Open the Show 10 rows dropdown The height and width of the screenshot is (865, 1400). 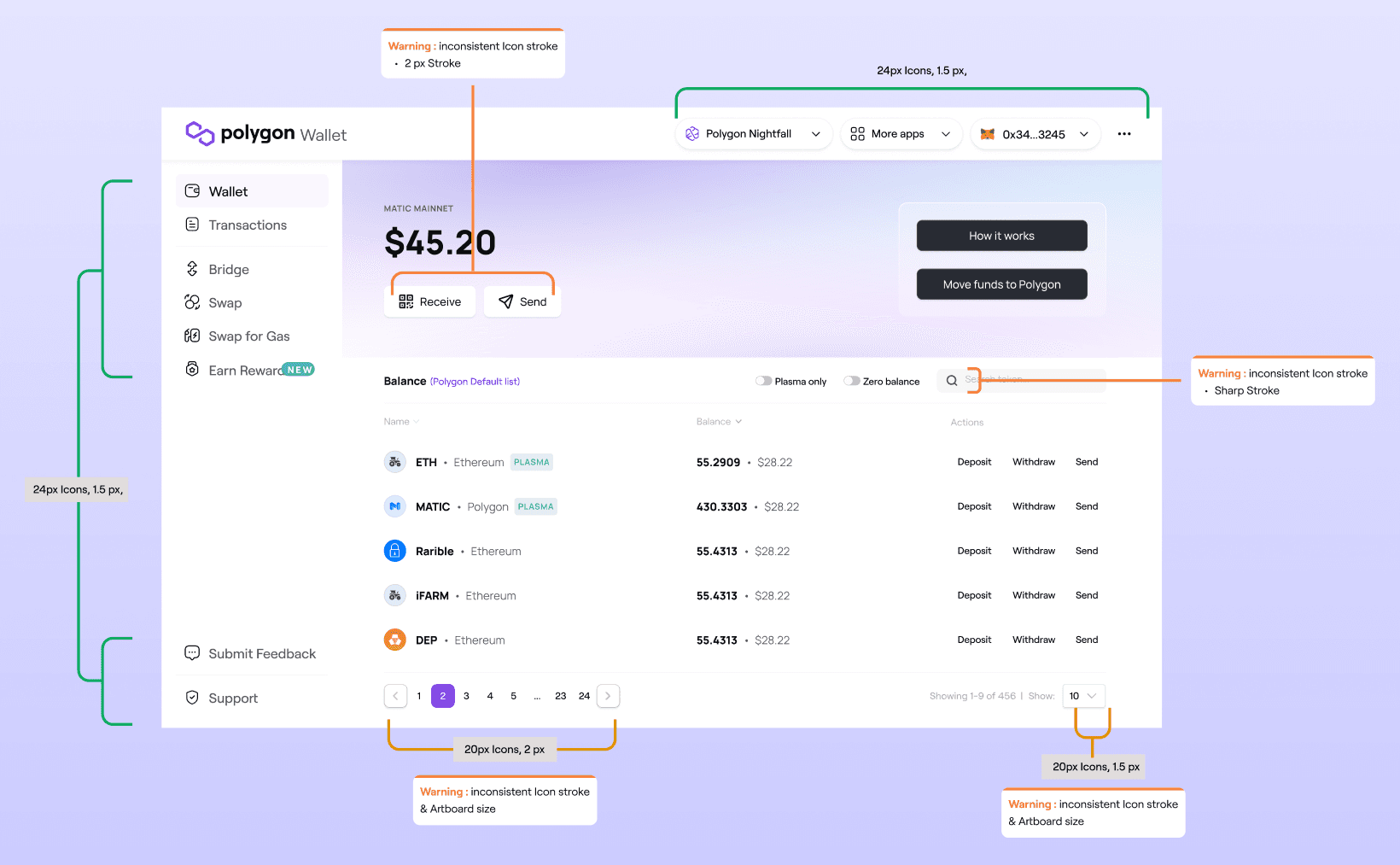pos(1084,696)
